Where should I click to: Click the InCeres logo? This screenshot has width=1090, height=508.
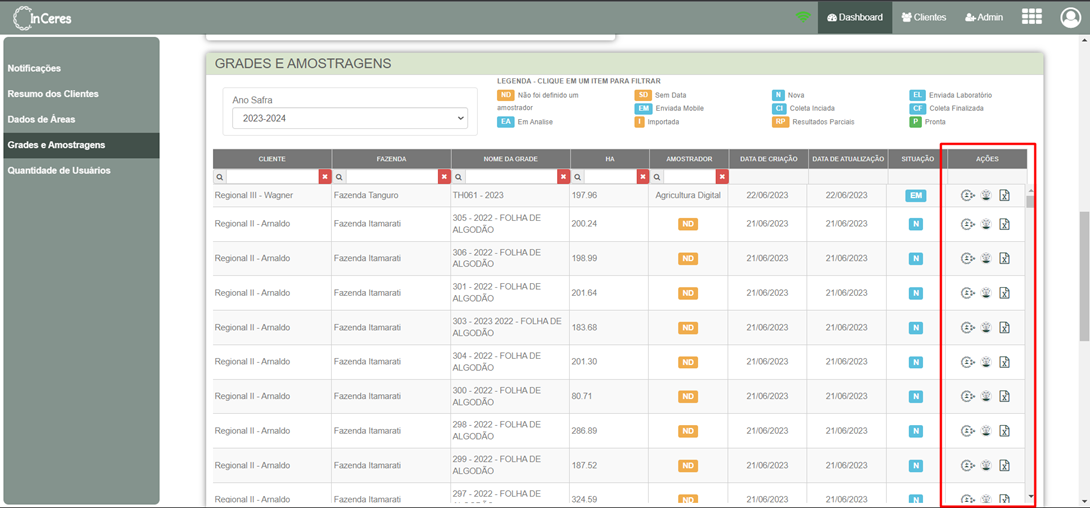pyautogui.click(x=42, y=17)
